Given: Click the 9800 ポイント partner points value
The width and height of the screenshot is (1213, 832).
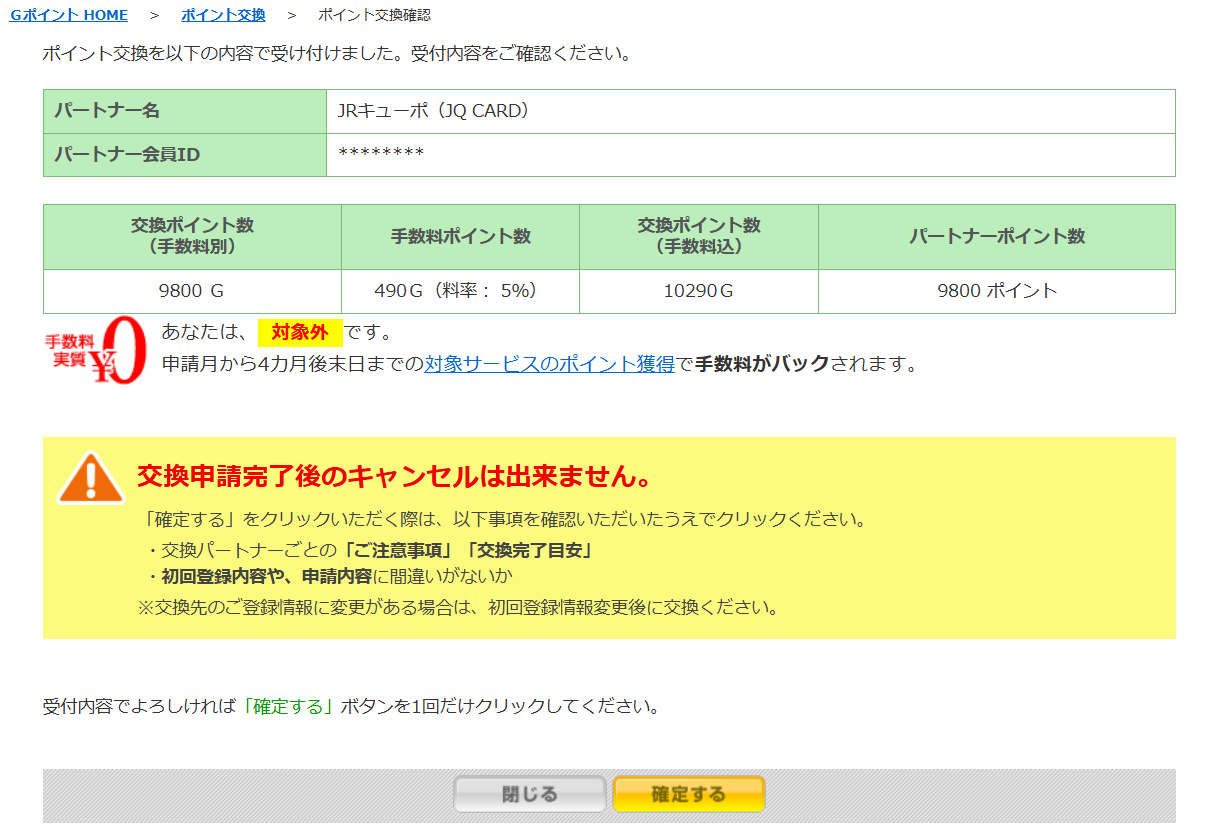Looking at the screenshot, I should (x=996, y=291).
